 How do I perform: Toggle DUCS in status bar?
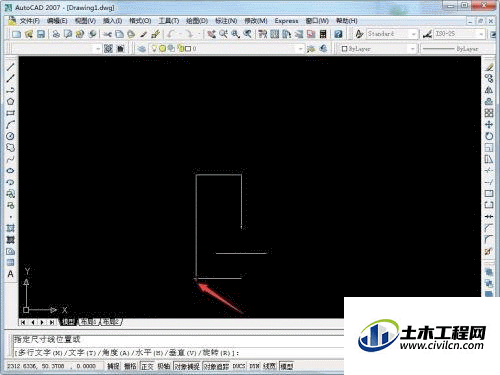click(x=239, y=366)
